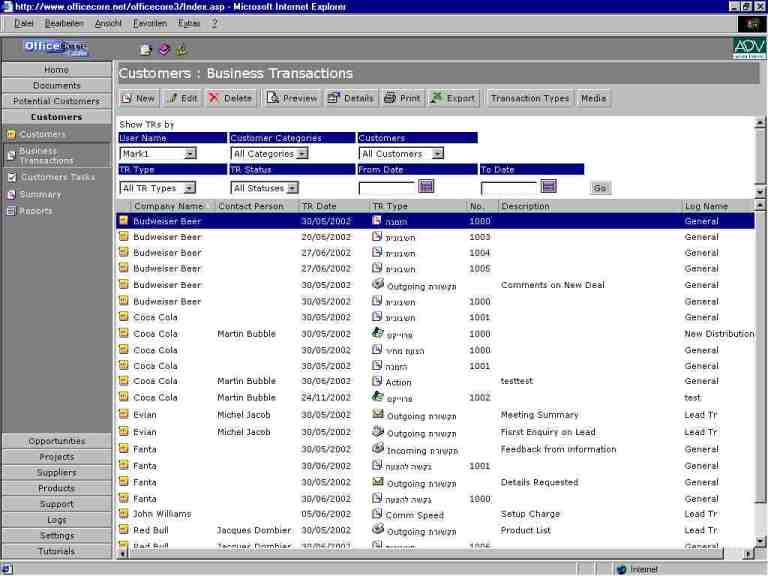Click the Print toolbar button
Viewport: 768px width, 576px height.
pyautogui.click(x=402, y=98)
